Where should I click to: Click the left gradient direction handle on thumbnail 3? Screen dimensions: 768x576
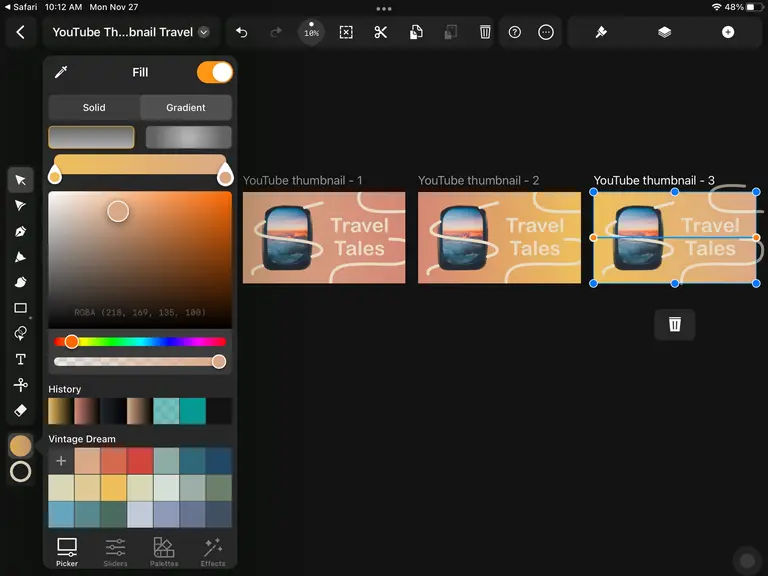[593, 238]
